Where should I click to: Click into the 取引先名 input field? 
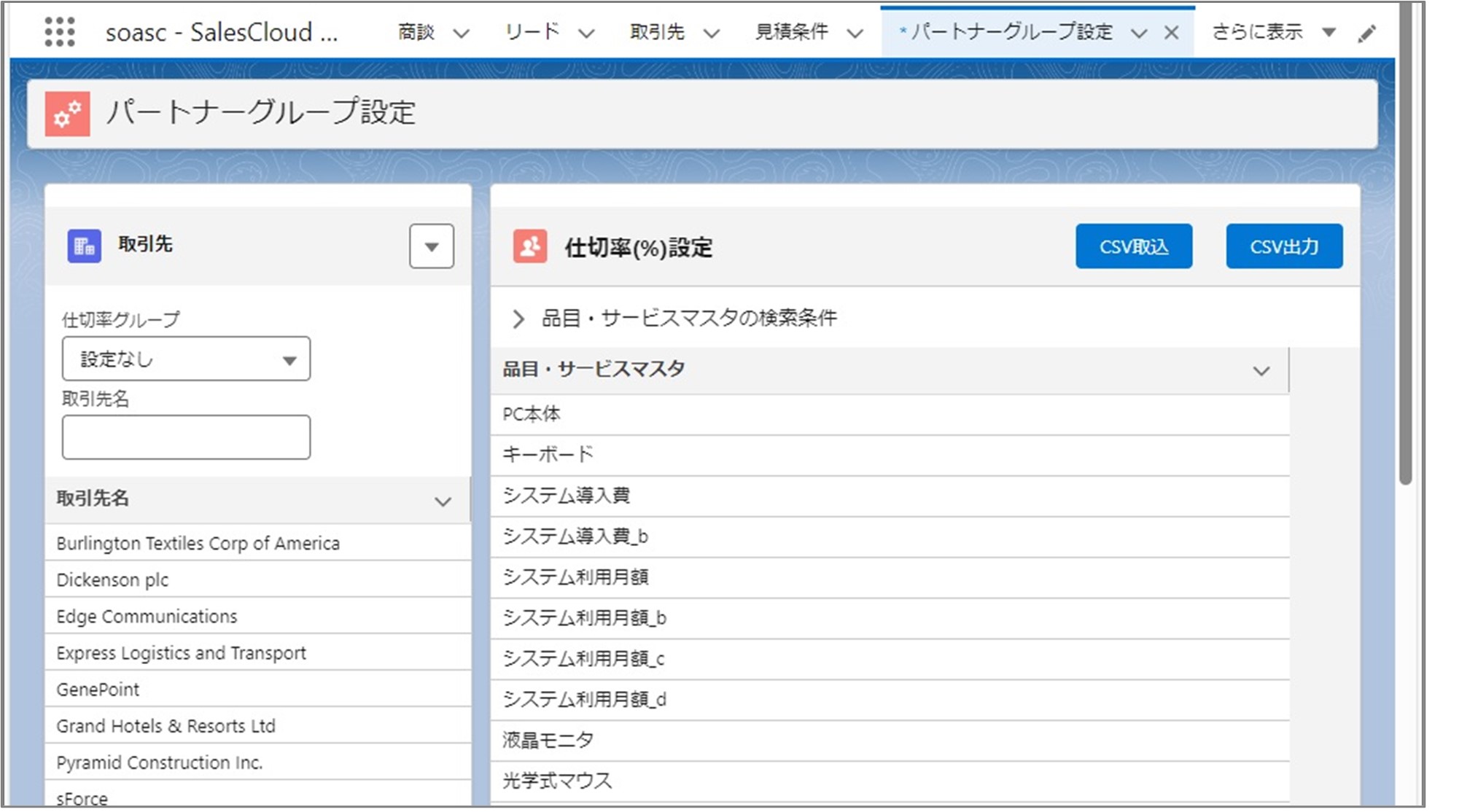click(x=186, y=437)
